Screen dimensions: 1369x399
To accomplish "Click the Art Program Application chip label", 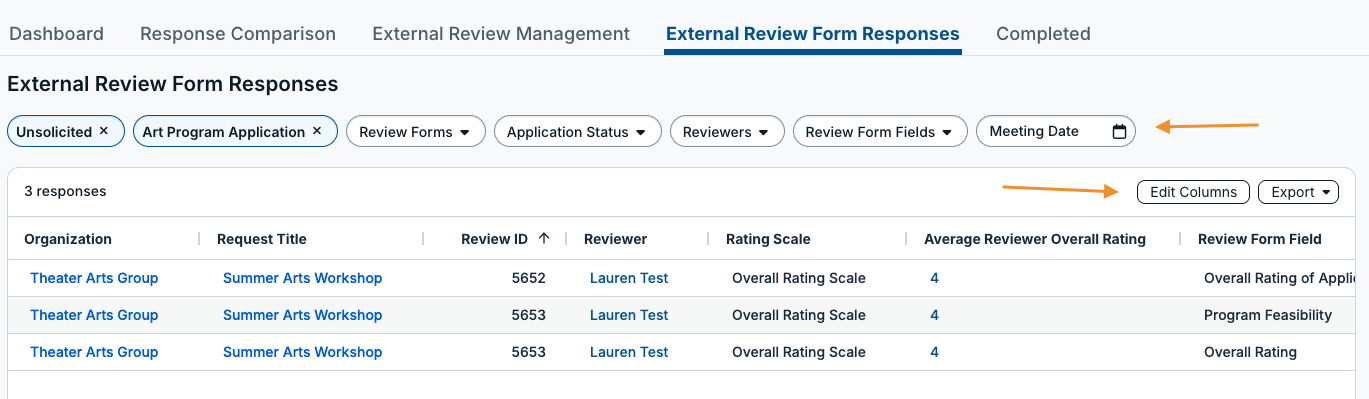I will pyautogui.click(x=224, y=132).
